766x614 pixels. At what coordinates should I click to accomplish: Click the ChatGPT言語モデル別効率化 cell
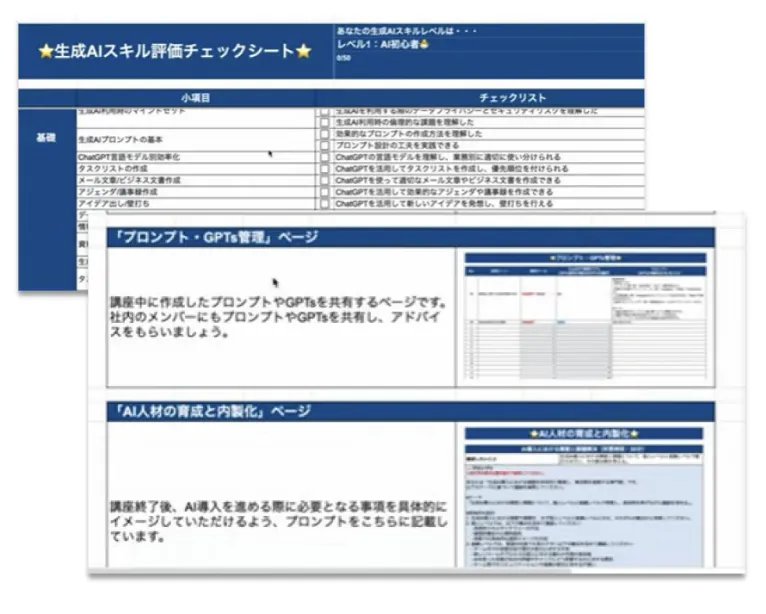click(x=126, y=157)
